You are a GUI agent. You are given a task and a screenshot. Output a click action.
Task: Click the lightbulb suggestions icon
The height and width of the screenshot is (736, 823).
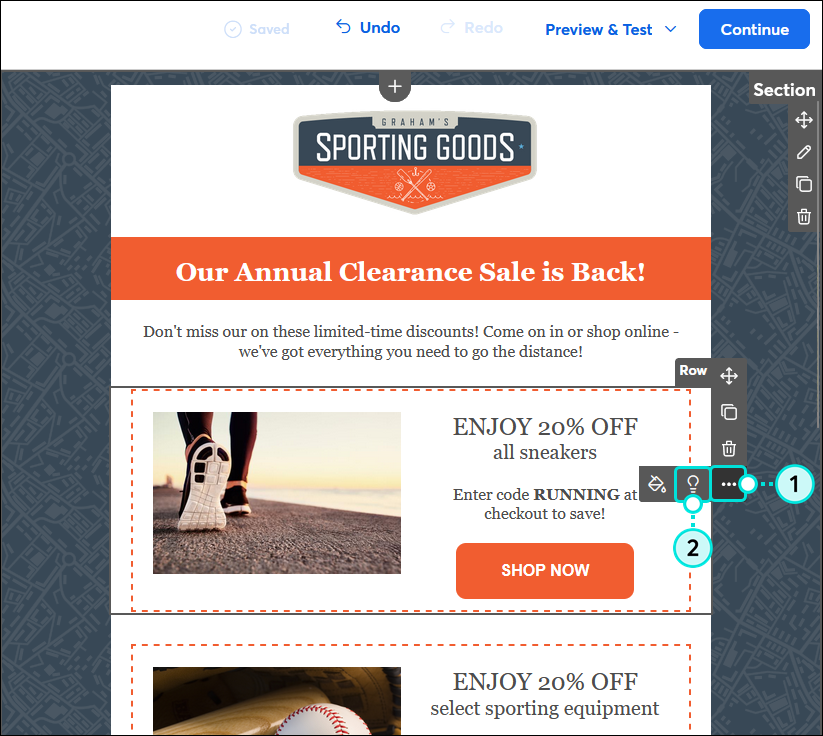(x=693, y=483)
